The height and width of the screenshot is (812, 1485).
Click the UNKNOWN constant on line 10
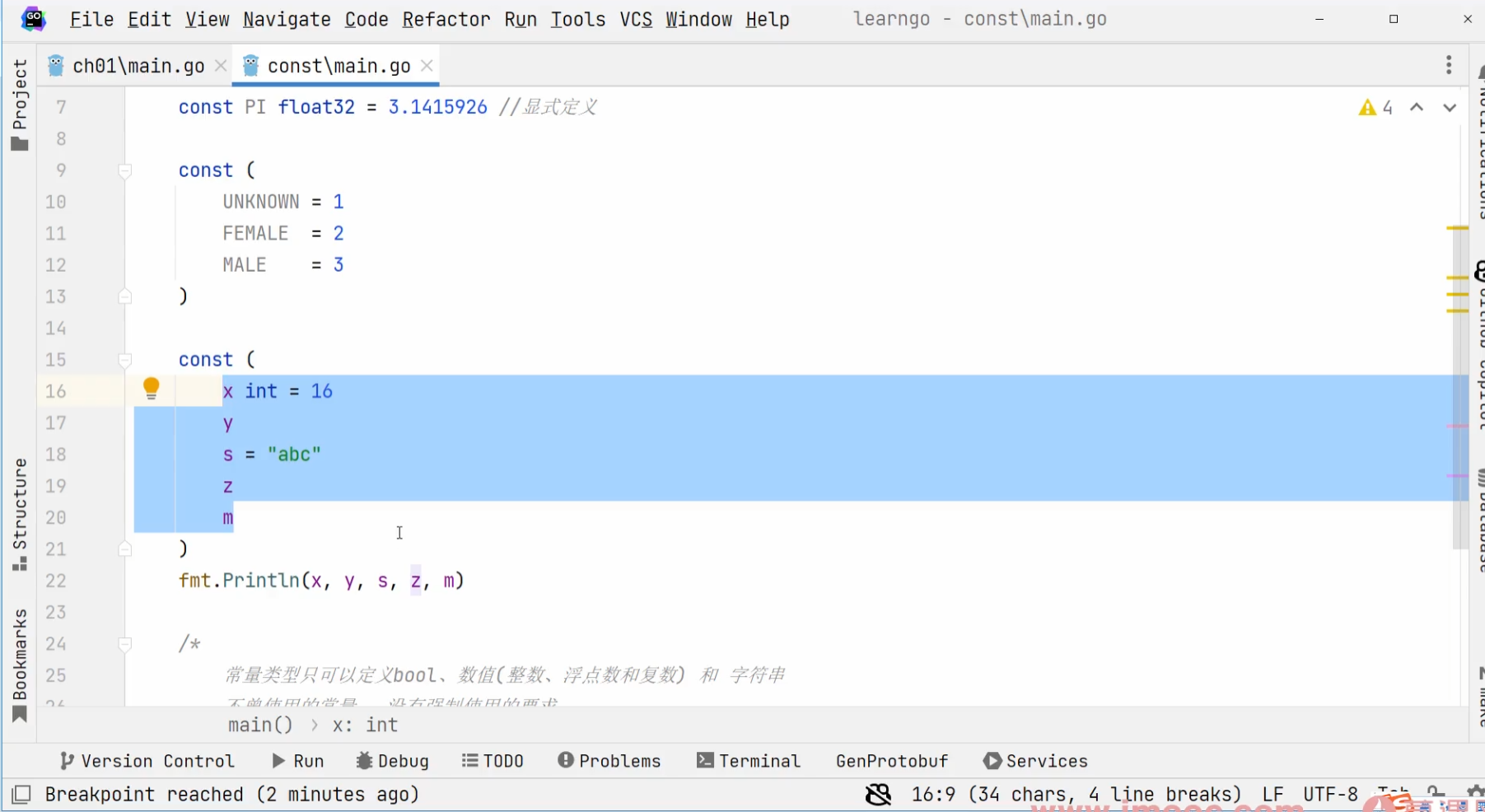click(261, 202)
